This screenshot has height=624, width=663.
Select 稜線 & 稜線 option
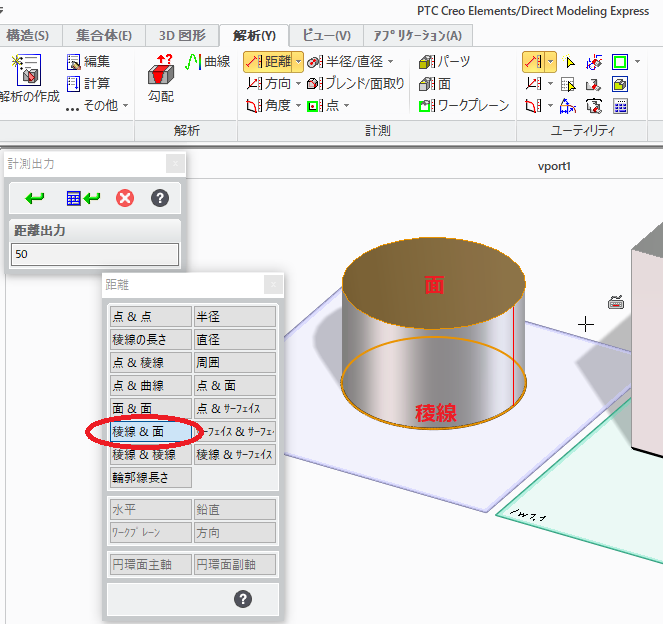[151, 454]
